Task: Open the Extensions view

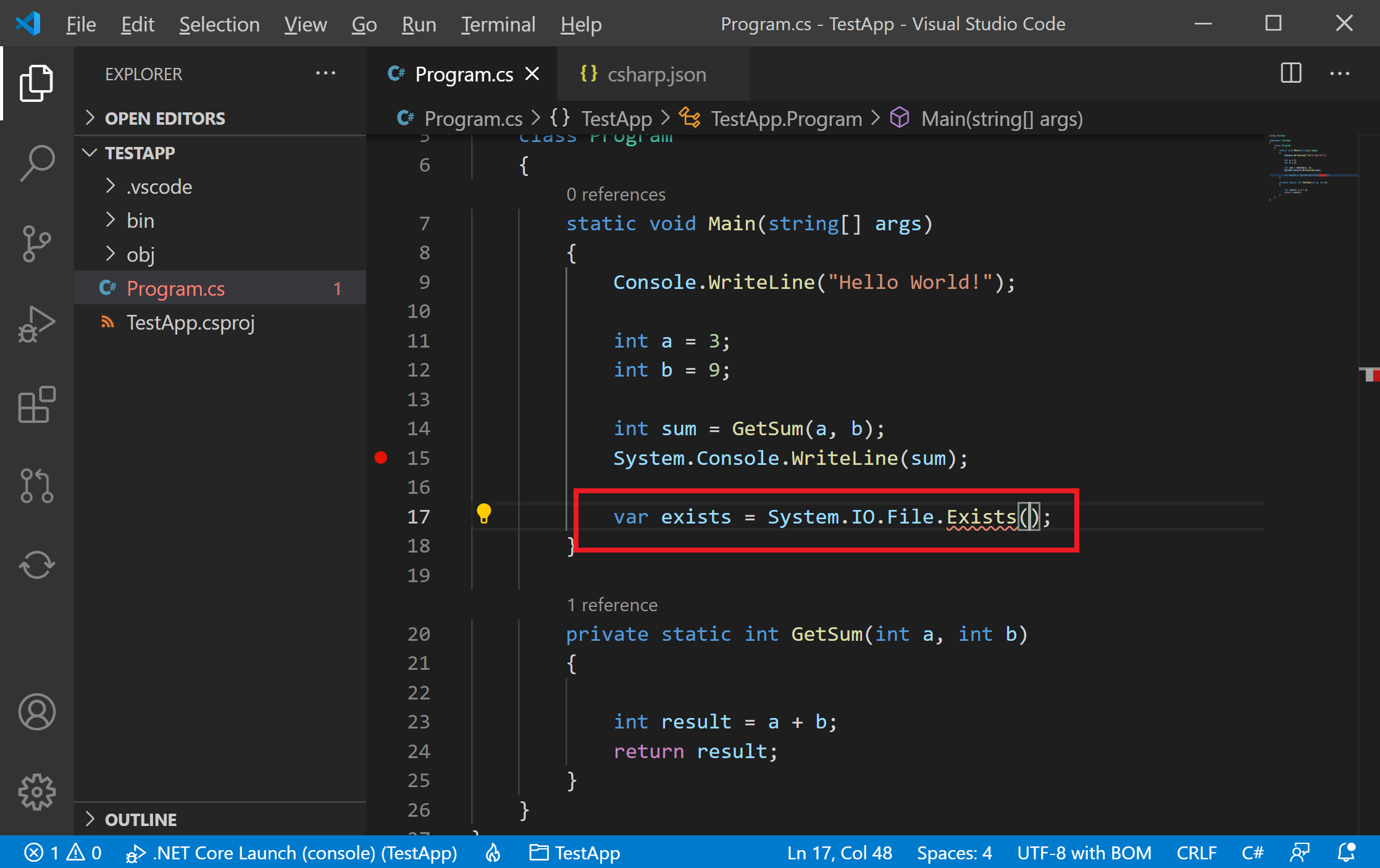Action: [x=37, y=405]
